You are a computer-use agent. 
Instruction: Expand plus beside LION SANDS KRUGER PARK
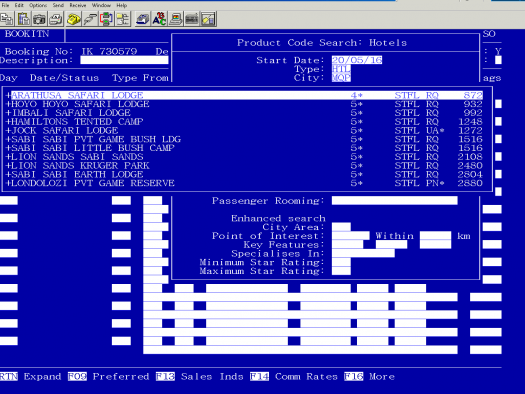8,165
